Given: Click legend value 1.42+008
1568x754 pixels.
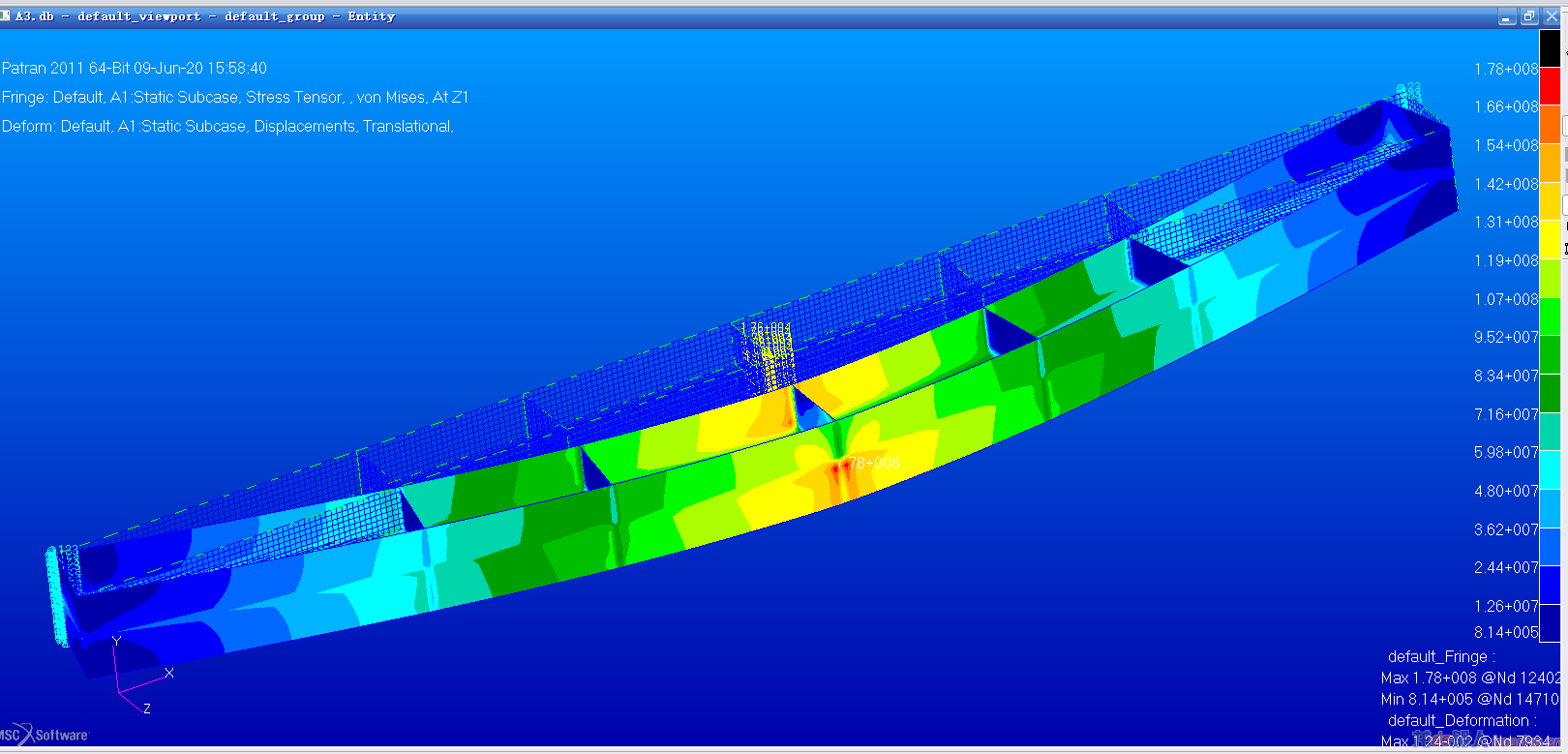Looking at the screenshot, I should (x=1506, y=184).
